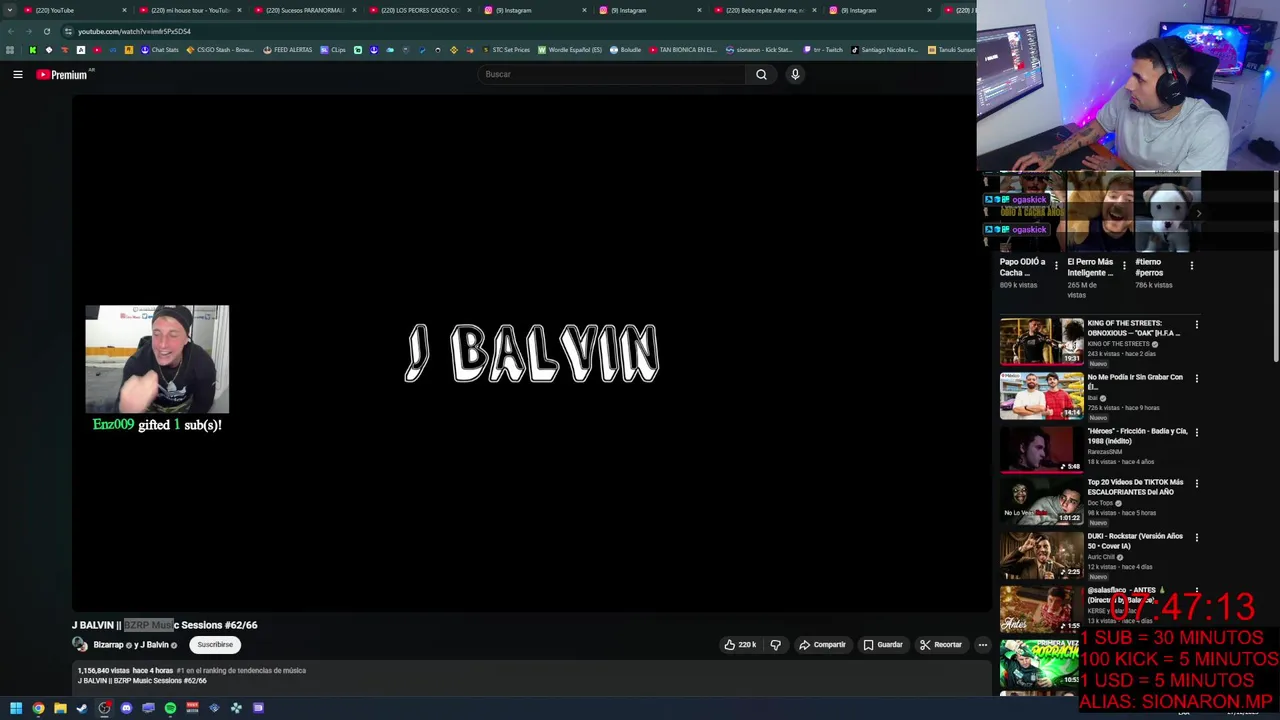Open more actions ellipsis under video
The height and width of the screenshot is (720, 1280).
[982, 645]
